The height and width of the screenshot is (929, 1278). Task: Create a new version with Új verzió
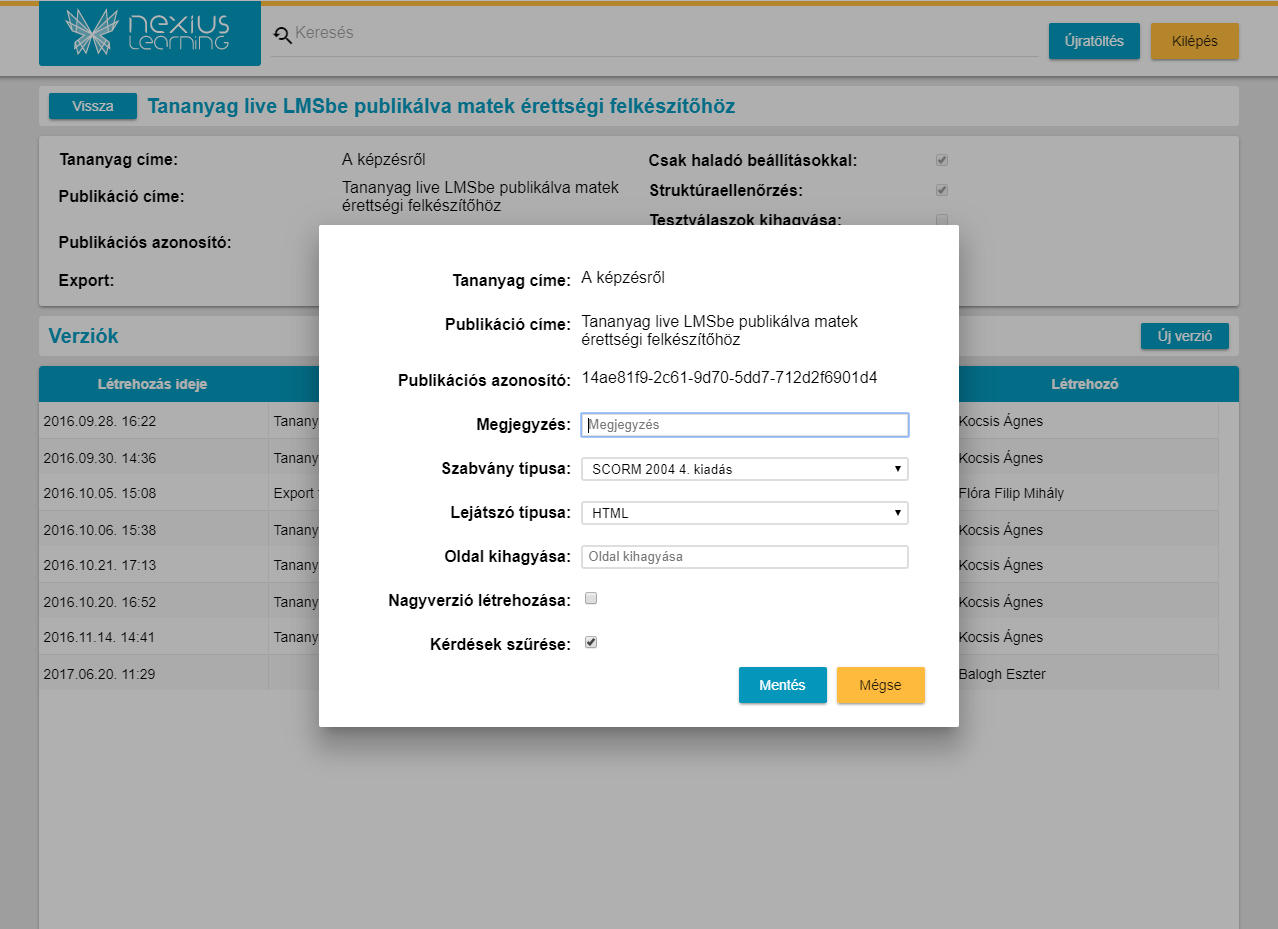pyautogui.click(x=1184, y=336)
